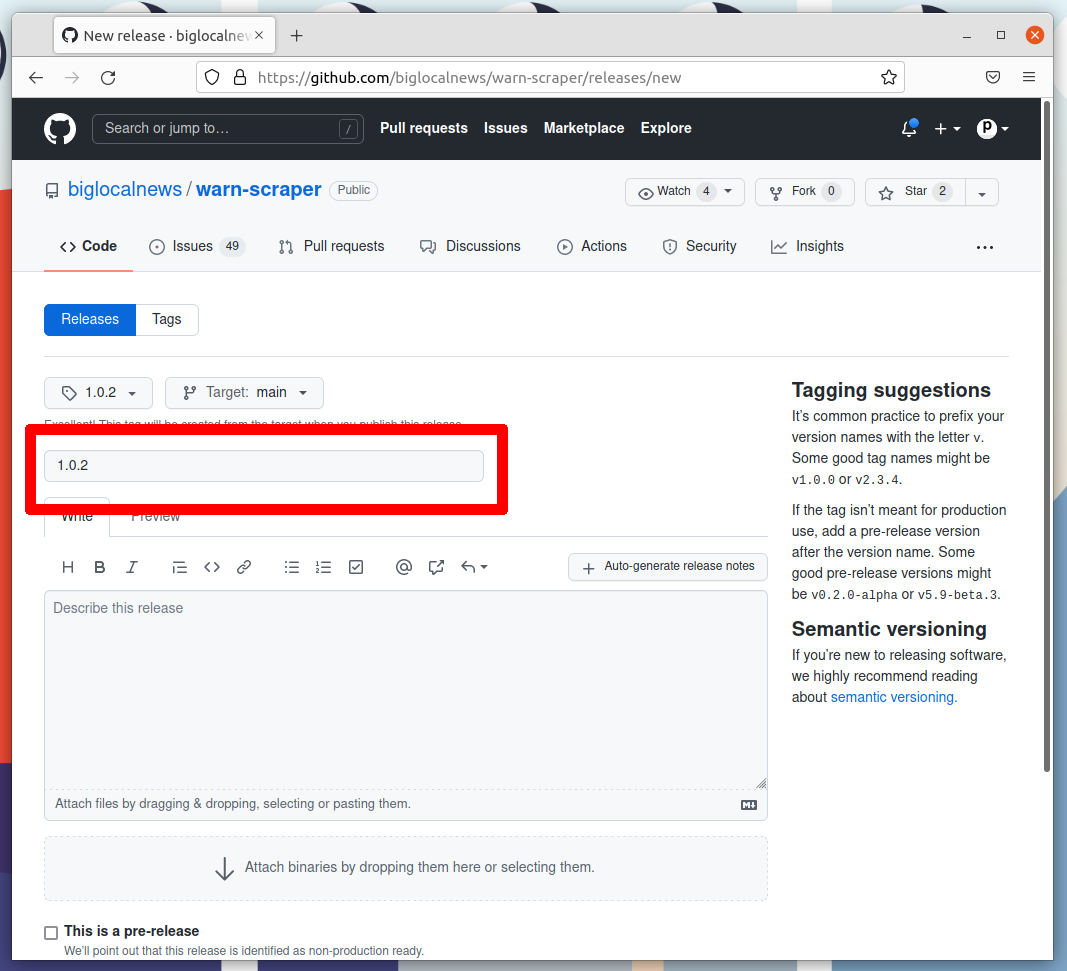The width and height of the screenshot is (1067, 971).
Task: View the Insights tab
Action: point(807,246)
